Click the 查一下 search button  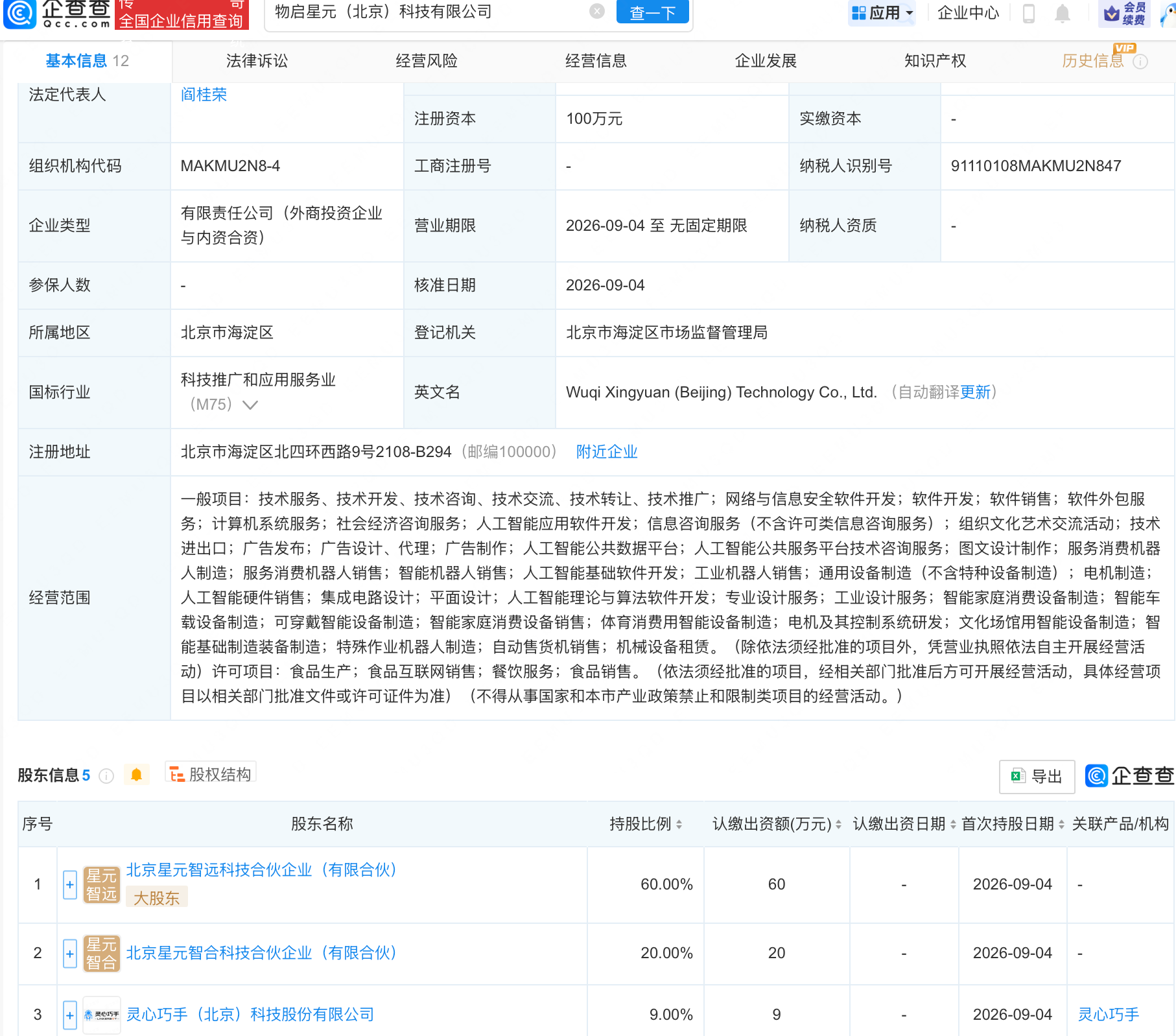pyautogui.click(x=652, y=12)
